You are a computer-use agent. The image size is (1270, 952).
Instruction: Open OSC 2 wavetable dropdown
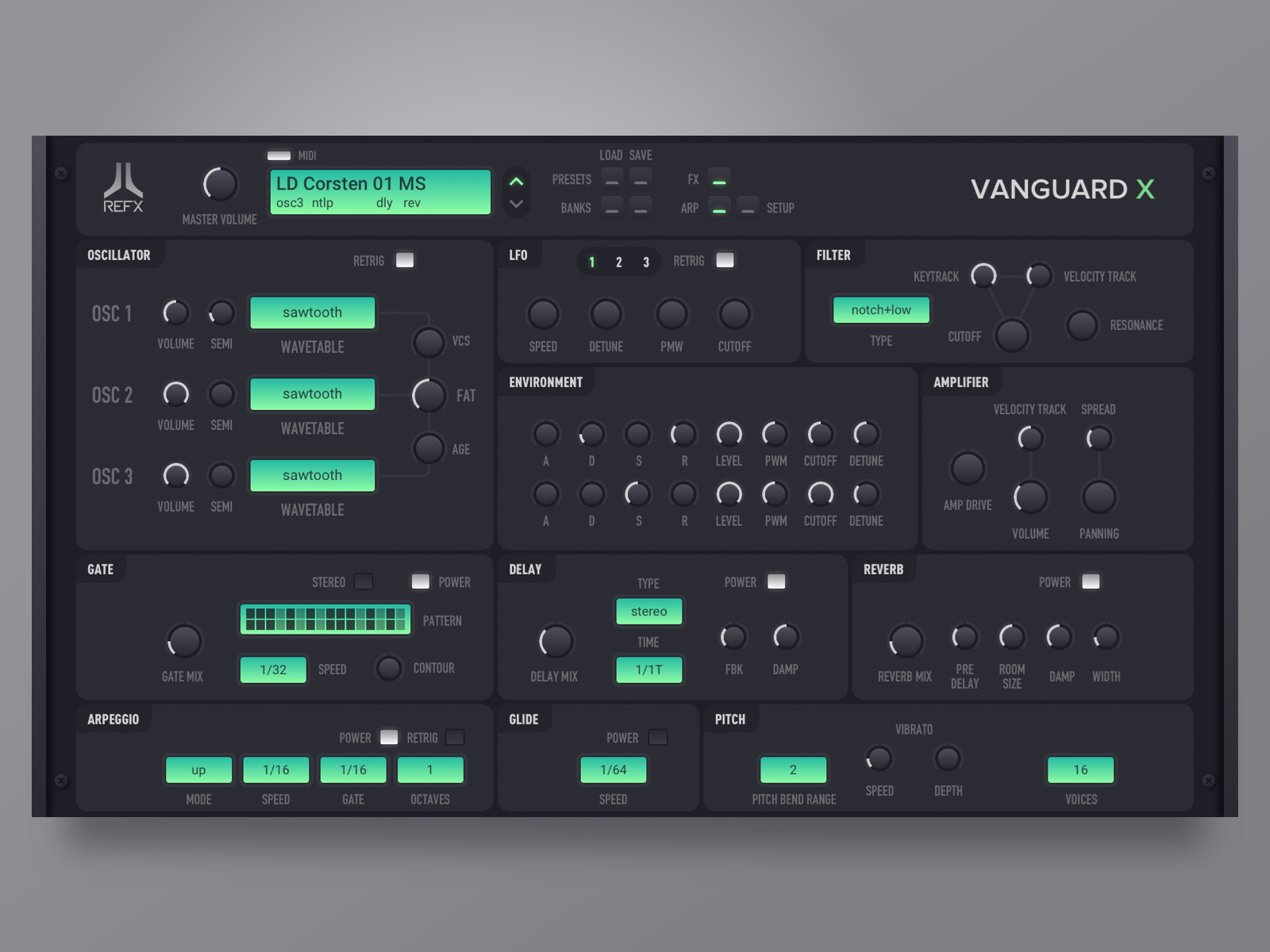coord(313,394)
